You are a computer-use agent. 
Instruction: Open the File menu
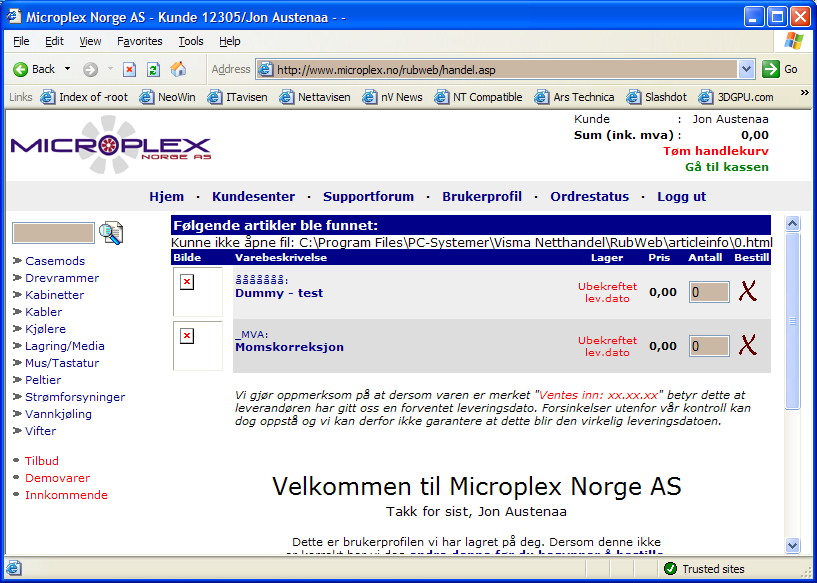[21, 41]
